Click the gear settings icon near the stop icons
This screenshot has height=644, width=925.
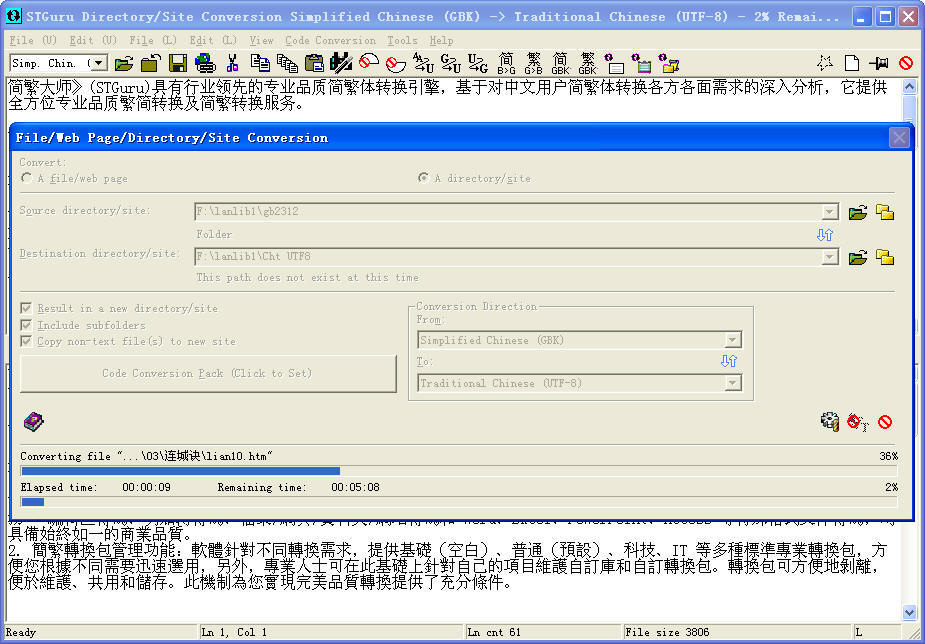click(x=829, y=421)
